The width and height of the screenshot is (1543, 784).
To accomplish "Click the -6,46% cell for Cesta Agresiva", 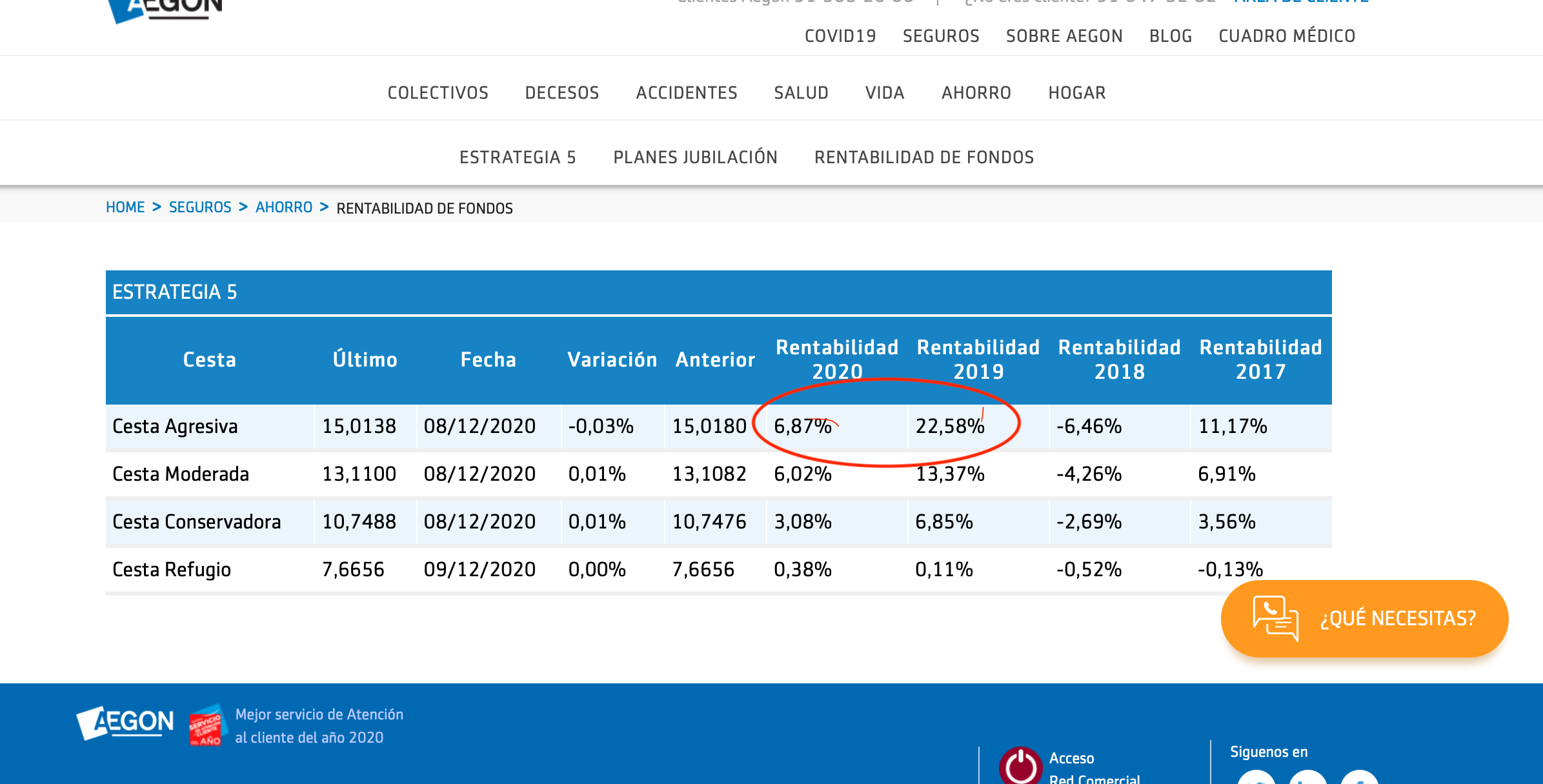I will [x=1089, y=427].
